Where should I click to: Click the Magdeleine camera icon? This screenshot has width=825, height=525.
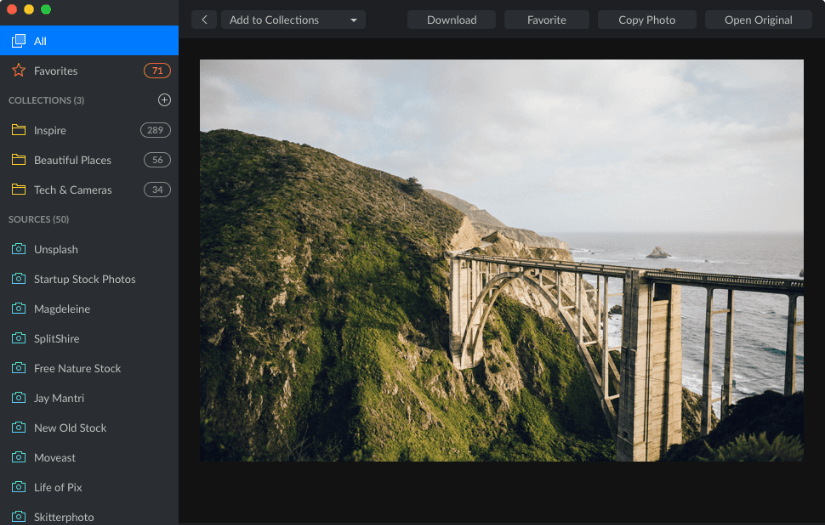pyautogui.click(x=19, y=308)
